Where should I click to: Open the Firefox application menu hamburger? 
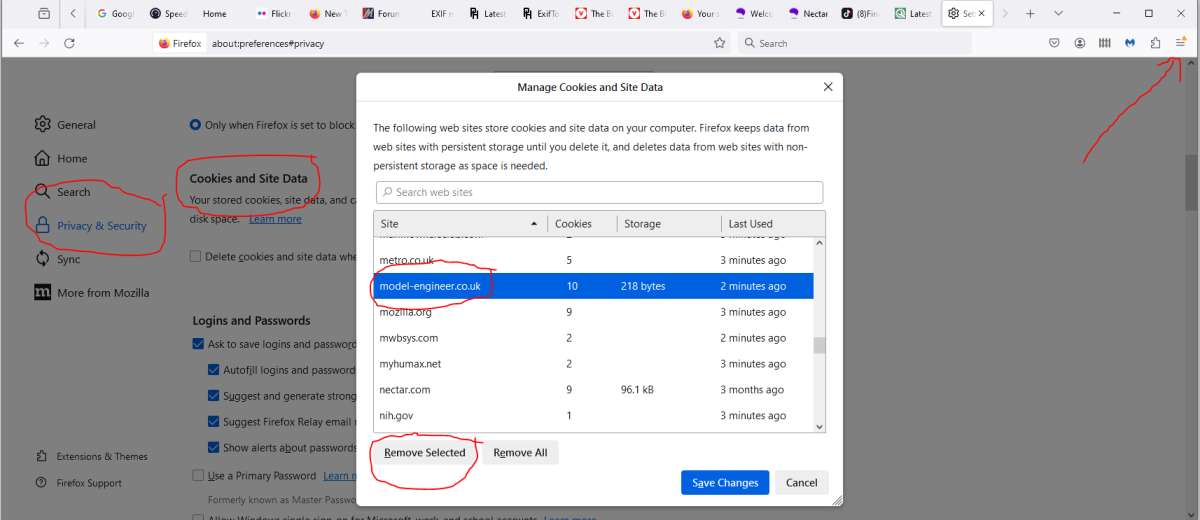[1181, 43]
